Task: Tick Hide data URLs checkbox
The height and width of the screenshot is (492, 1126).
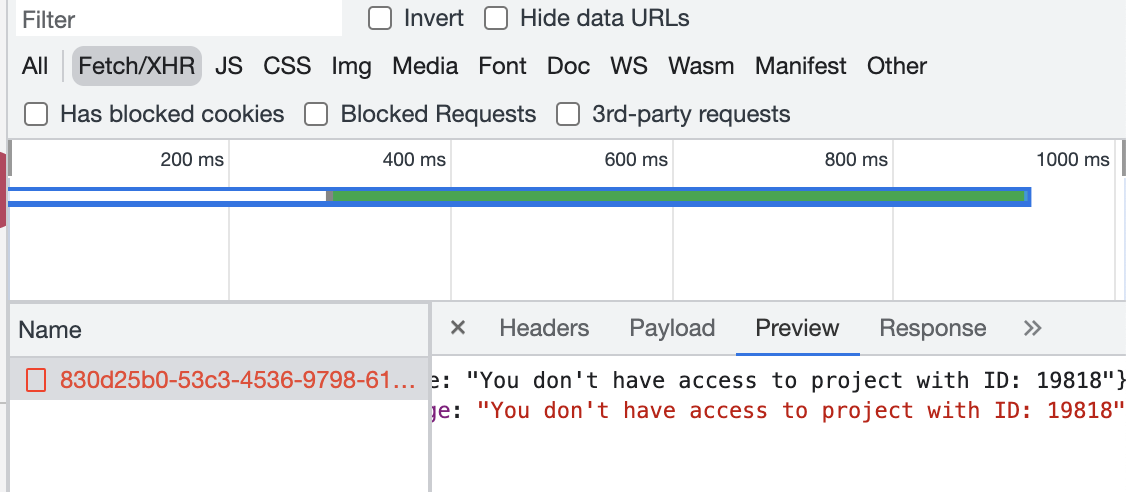Action: 495,18
